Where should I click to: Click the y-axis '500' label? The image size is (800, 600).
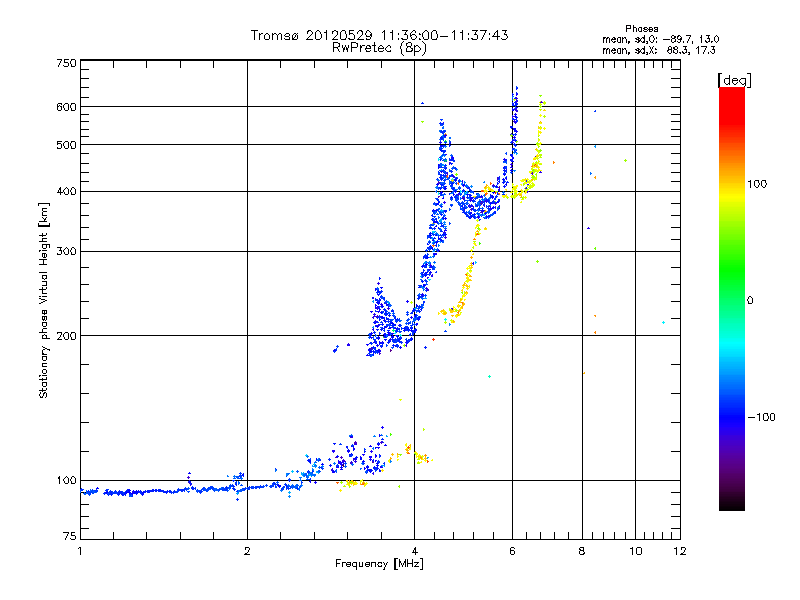pos(66,145)
